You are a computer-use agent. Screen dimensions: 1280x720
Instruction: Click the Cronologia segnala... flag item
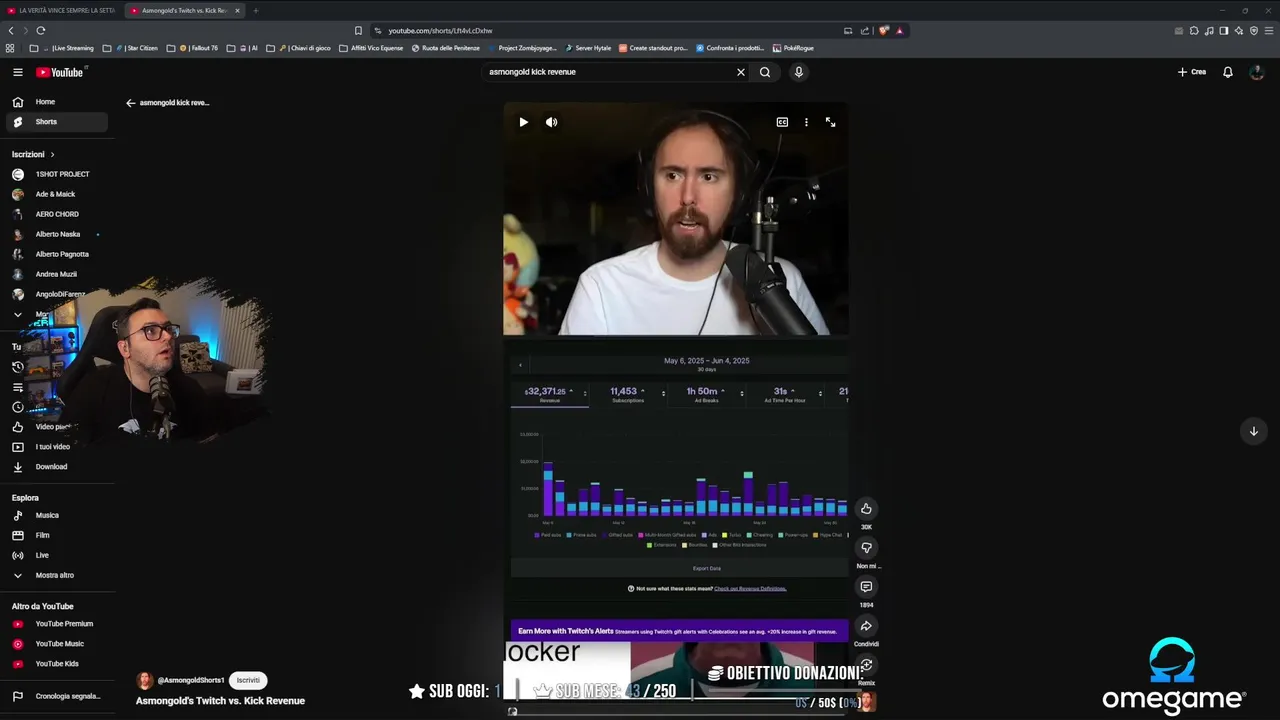tap(56, 696)
